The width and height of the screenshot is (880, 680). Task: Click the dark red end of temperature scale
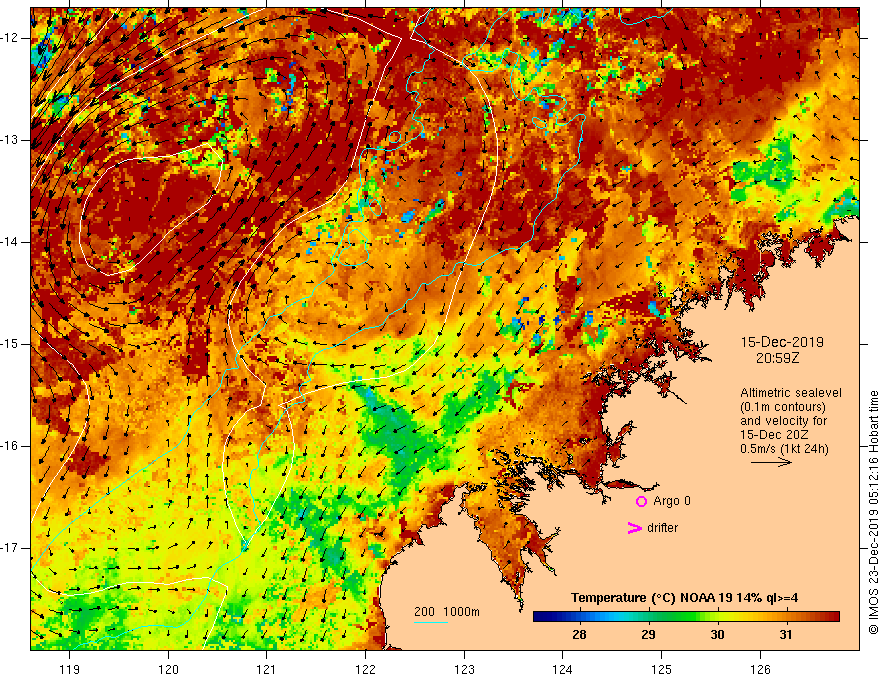[833, 617]
